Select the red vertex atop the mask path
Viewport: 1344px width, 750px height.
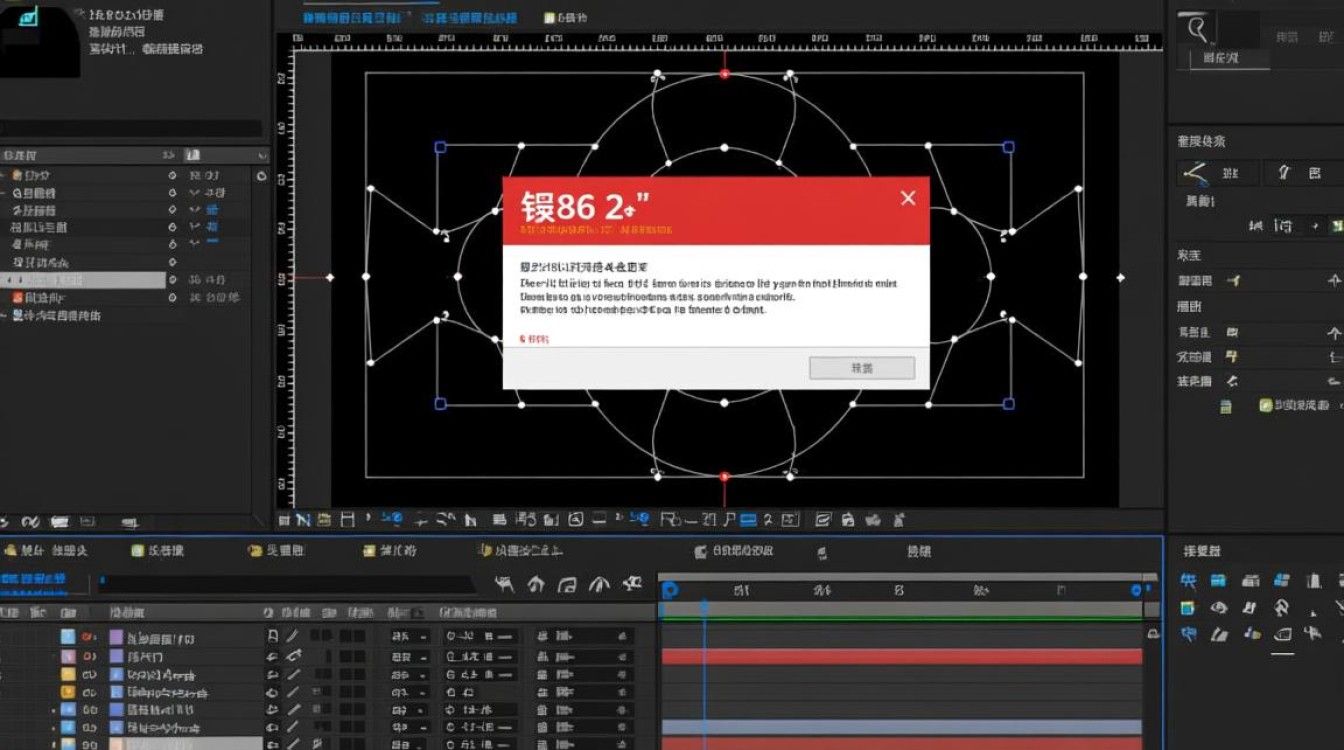pyautogui.click(x=725, y=74)
